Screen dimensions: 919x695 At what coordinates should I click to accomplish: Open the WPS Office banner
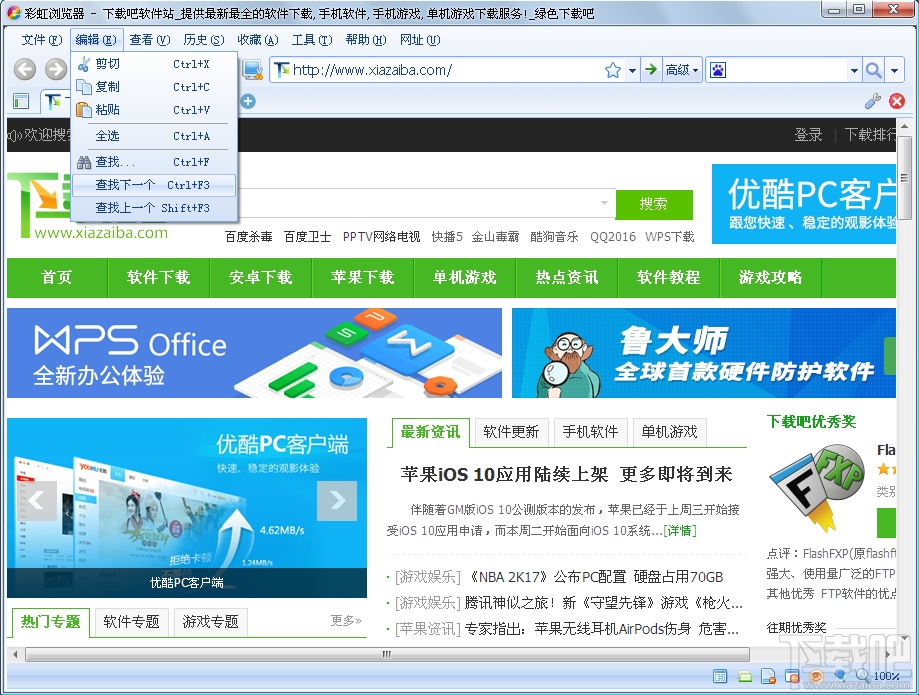point(254,353)
